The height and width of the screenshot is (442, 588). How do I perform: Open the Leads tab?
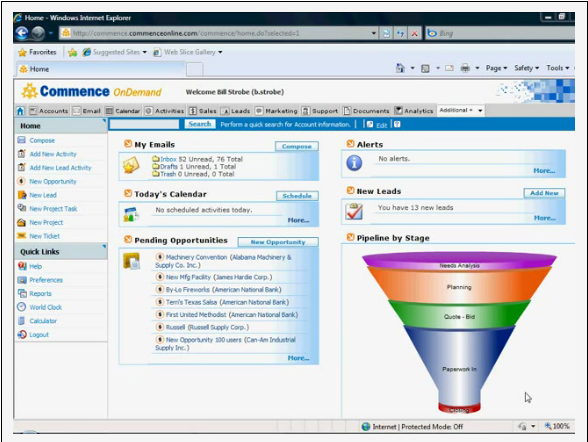[x=236, y=111]
